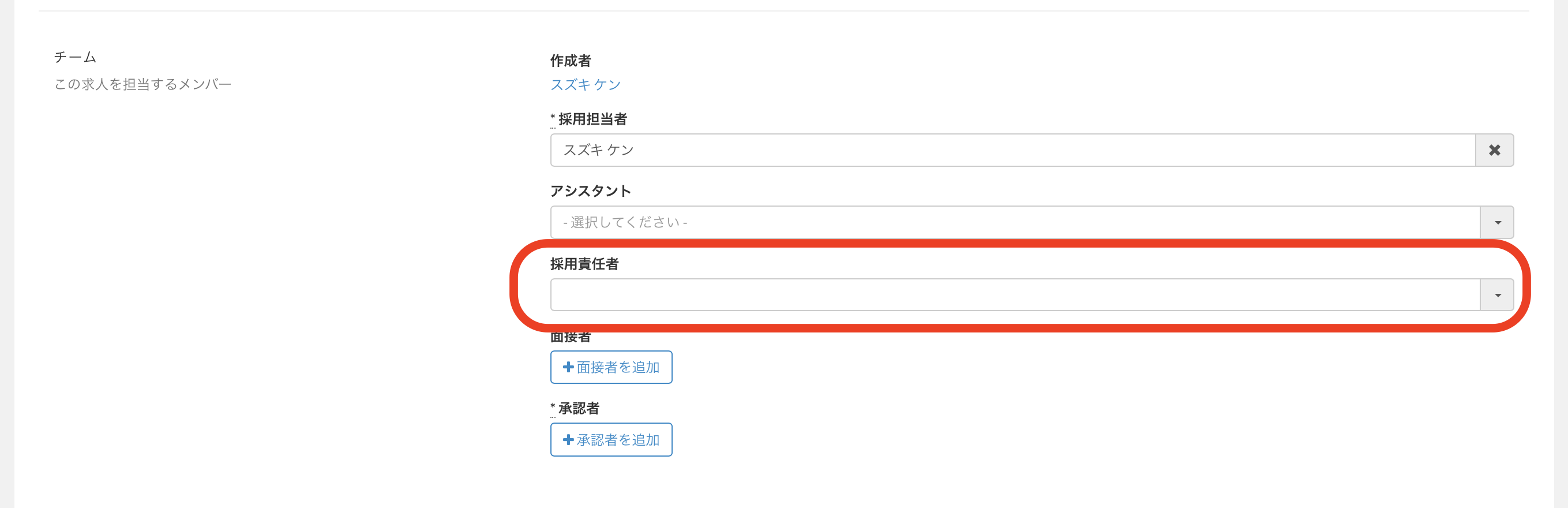This screenshot has width=1568, height=508.
Task: Click the required asterisk beside 採用担当者
Action: (x=553, y=118)
